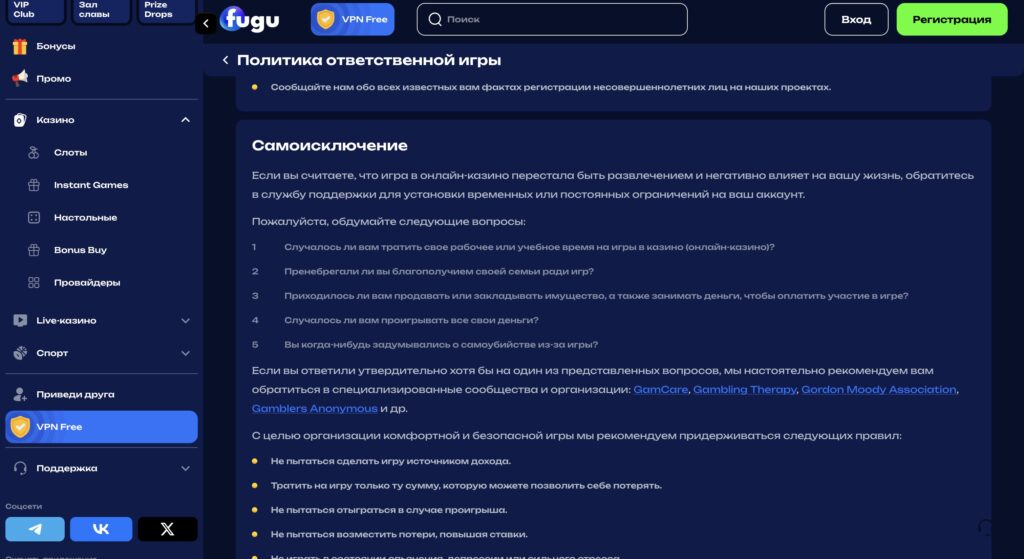This screenshot has height=559, width=1024.
Task: Open the Gamblers Anonymous link
Action: click(x=314, y=408)
